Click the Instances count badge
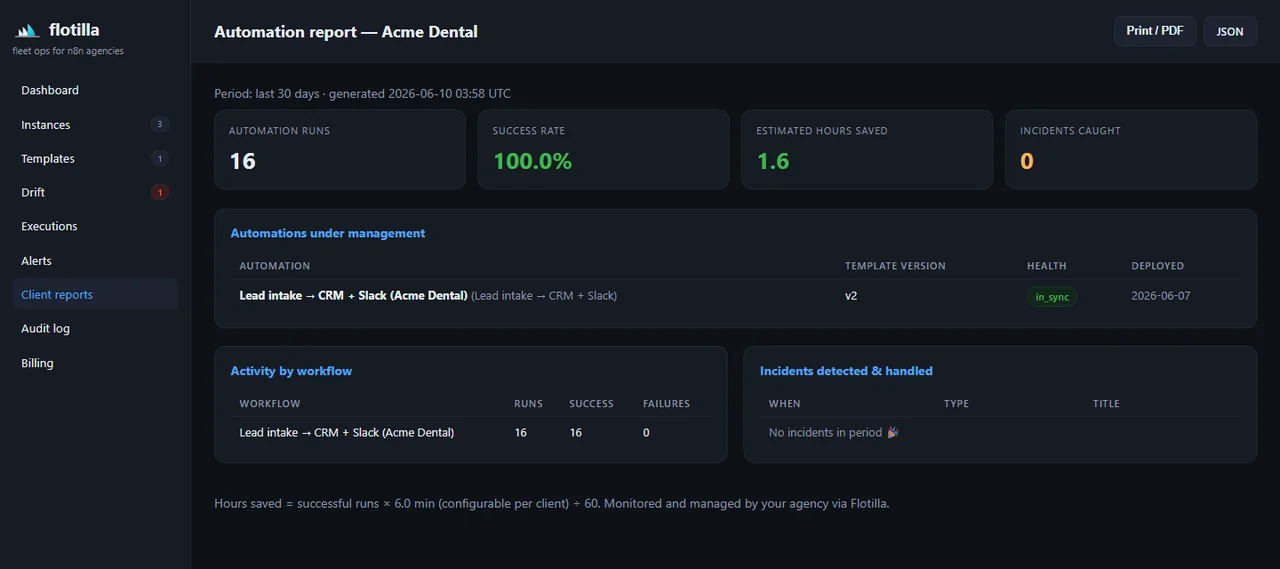The height and width of the screenshot is (569, 1280). pyautogui.click(x=159, y=125)
